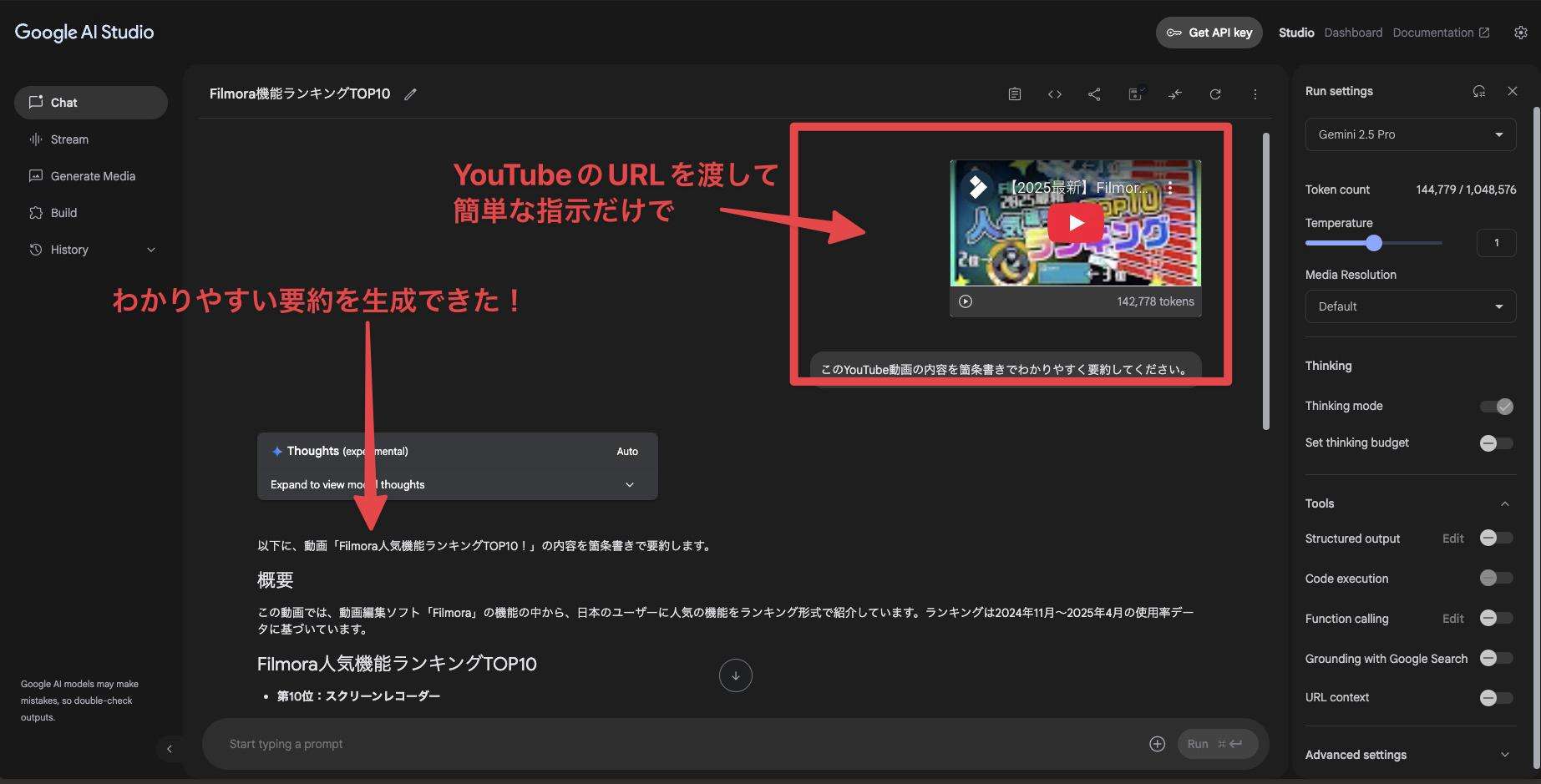Viewport: 1541px width, 784px height.
Task: Collapse the Tools section chevron
Action: pyautogui.click(x=1505, y=503)
